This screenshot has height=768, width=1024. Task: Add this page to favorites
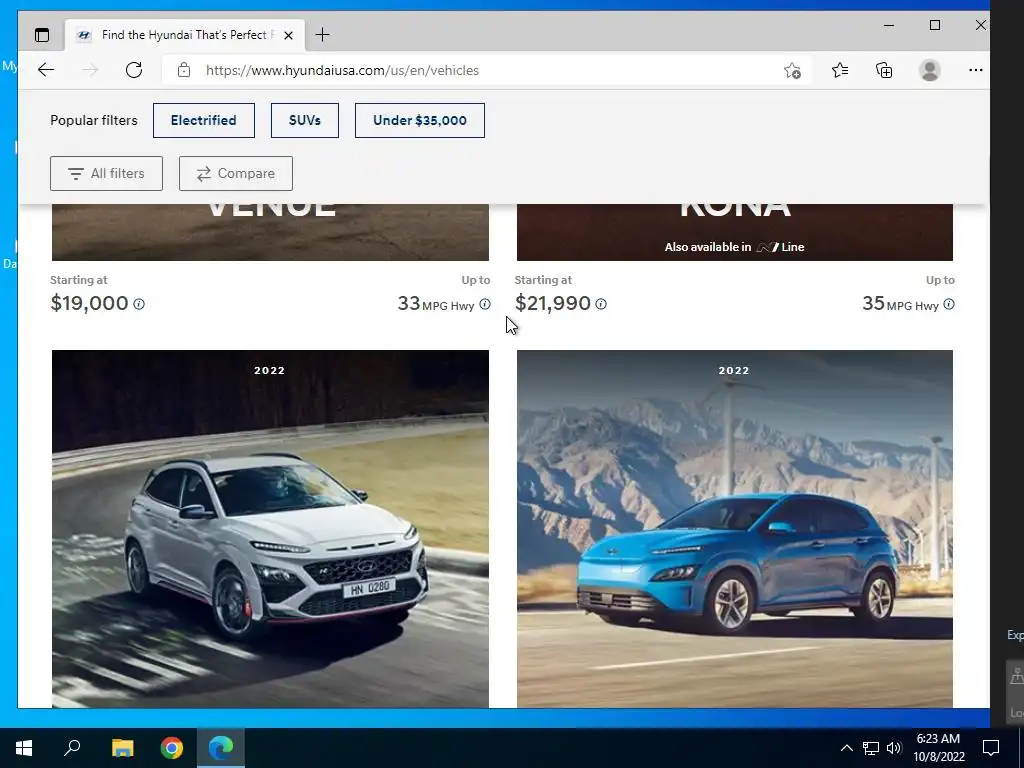tap(792, 71)
